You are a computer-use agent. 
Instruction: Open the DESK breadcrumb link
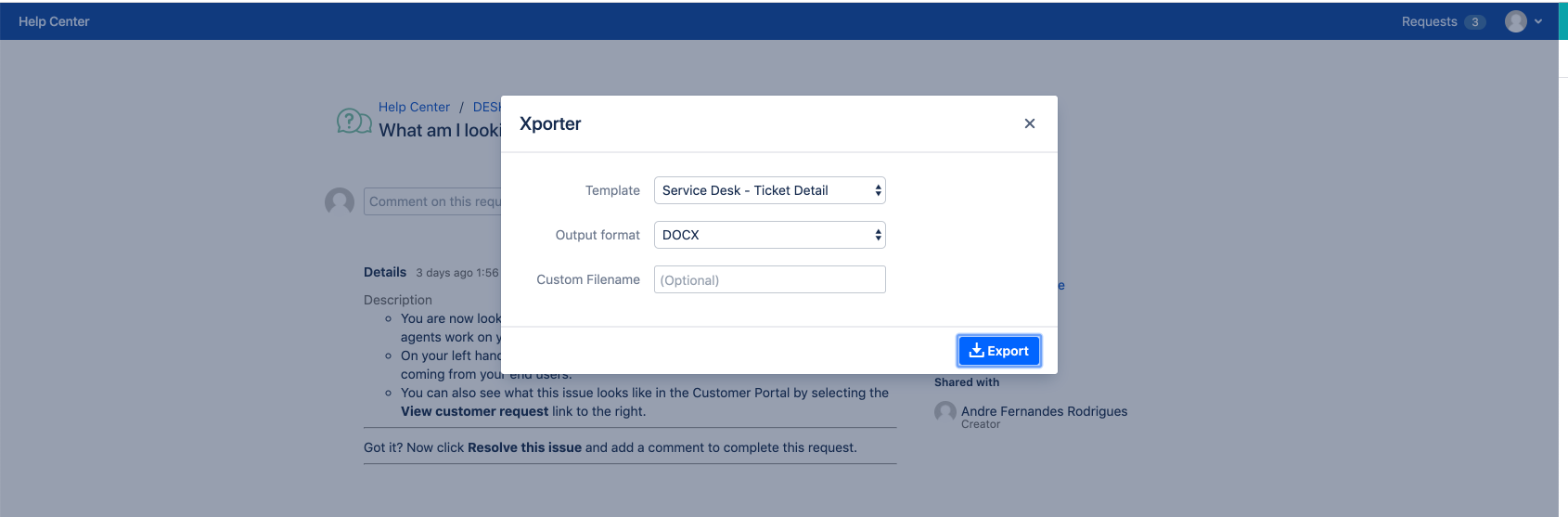coord(486,107)
